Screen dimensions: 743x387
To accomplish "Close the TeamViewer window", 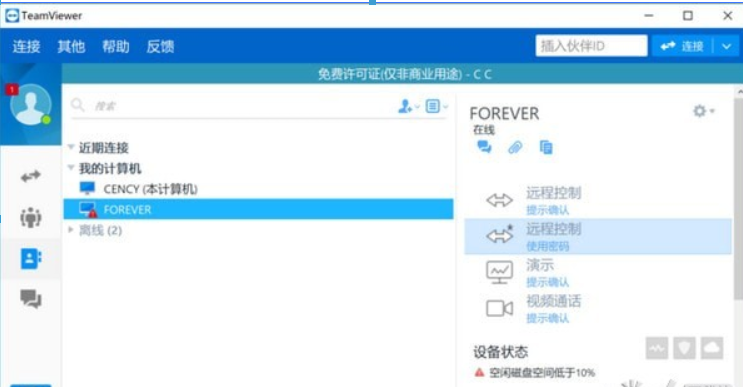I will pos(727,16).
